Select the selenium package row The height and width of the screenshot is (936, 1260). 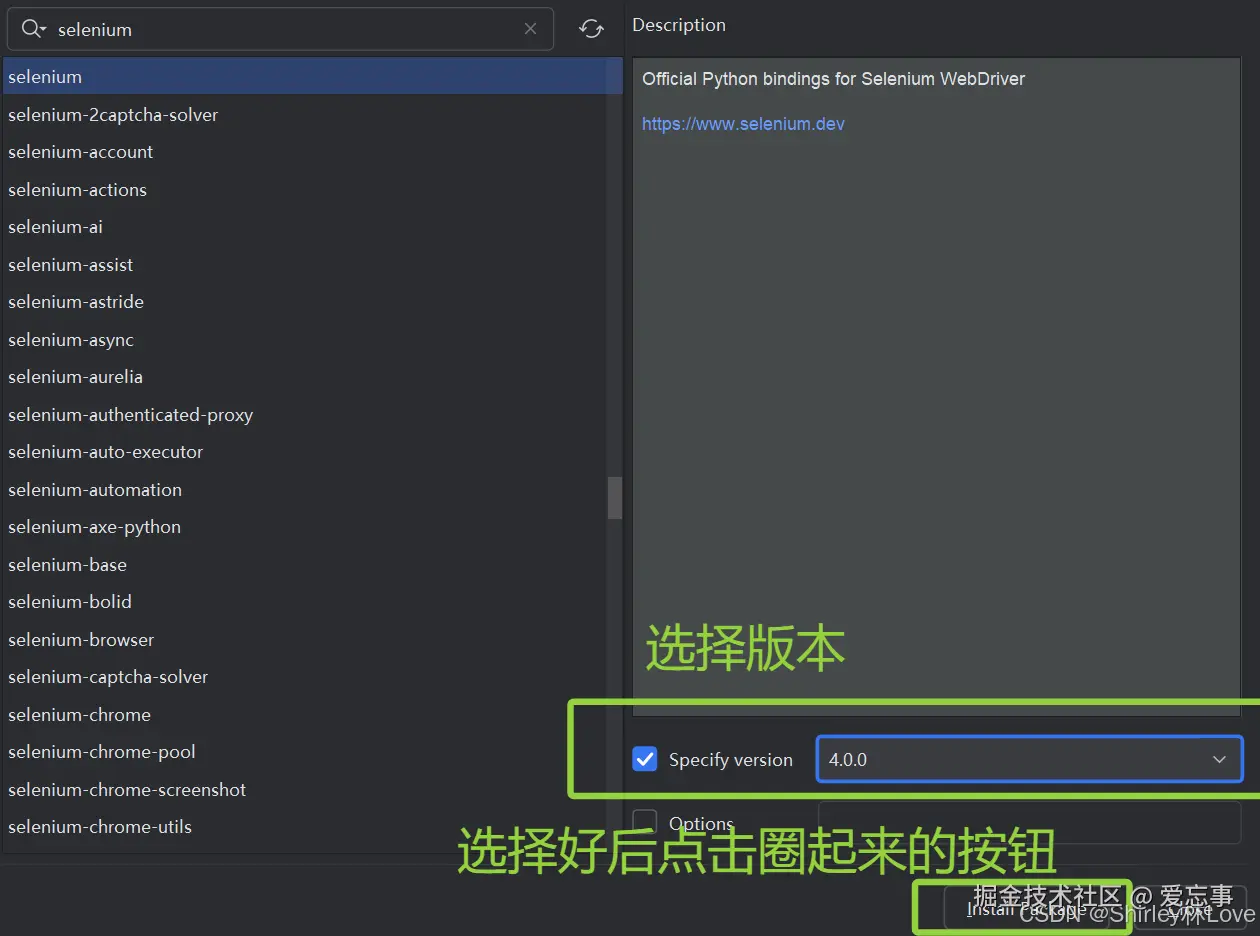coord(312,77)
